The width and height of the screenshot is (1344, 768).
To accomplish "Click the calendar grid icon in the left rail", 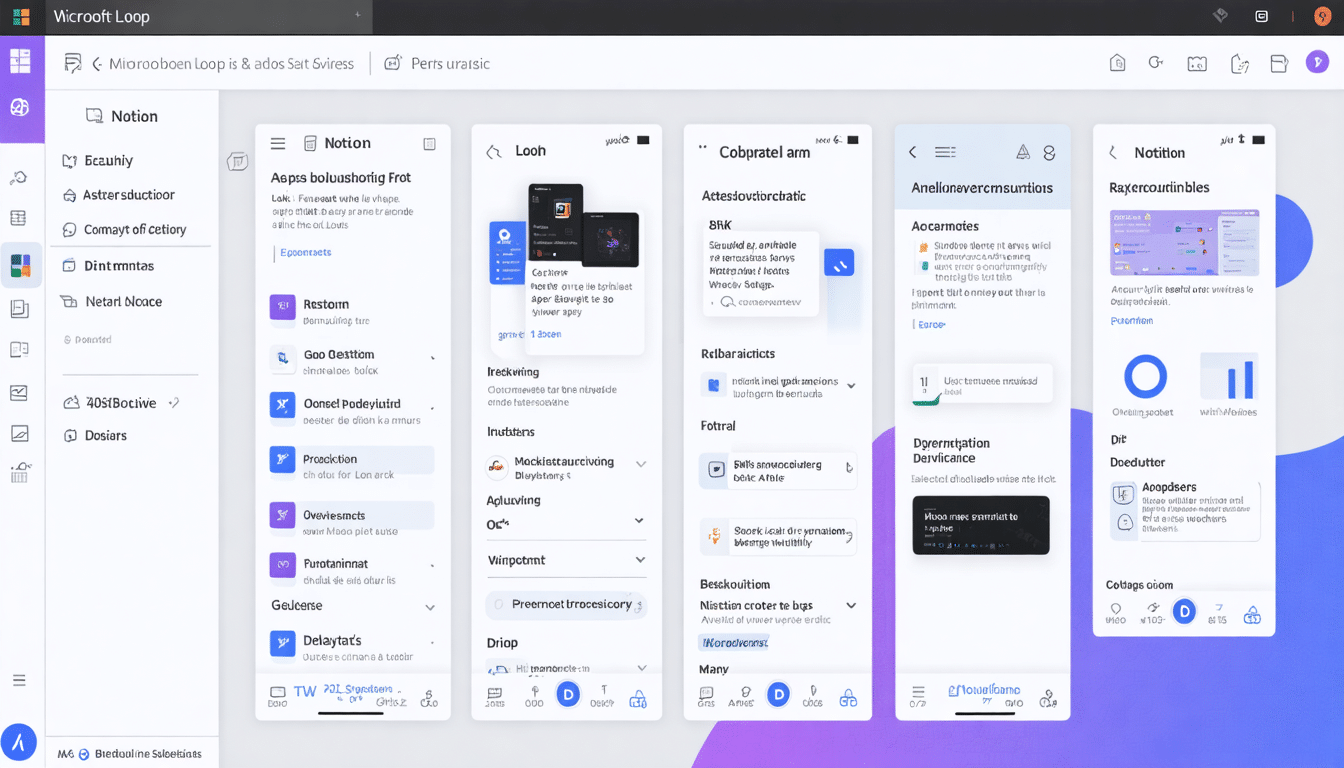I will (20, 473).
